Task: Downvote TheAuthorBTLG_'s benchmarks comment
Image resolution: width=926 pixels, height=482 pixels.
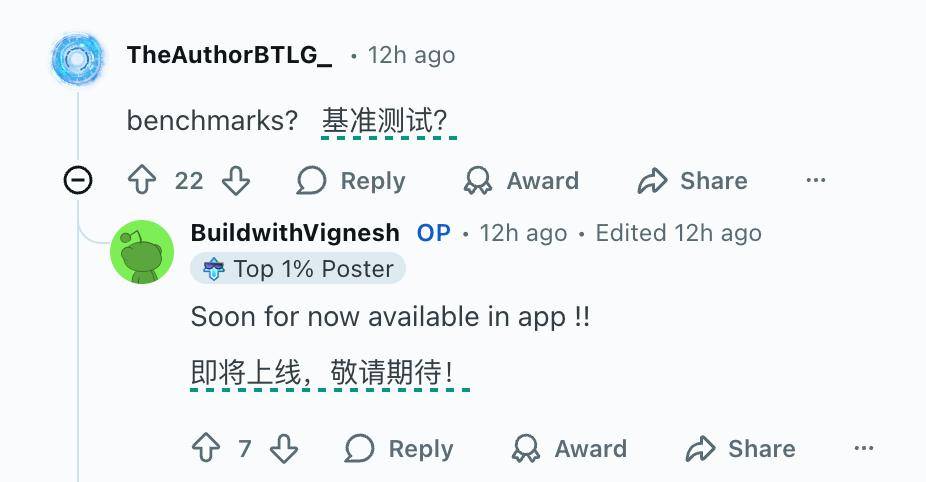Action: click(x=236, y=180)
